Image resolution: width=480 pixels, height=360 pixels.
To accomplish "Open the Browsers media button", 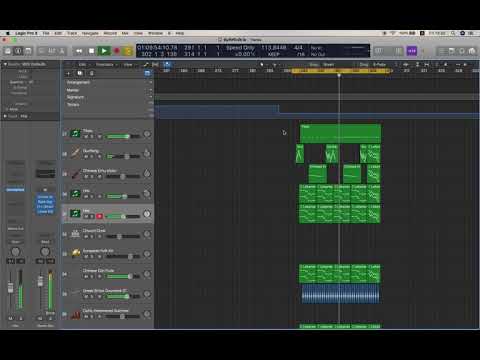I will (x=472, y=51).
